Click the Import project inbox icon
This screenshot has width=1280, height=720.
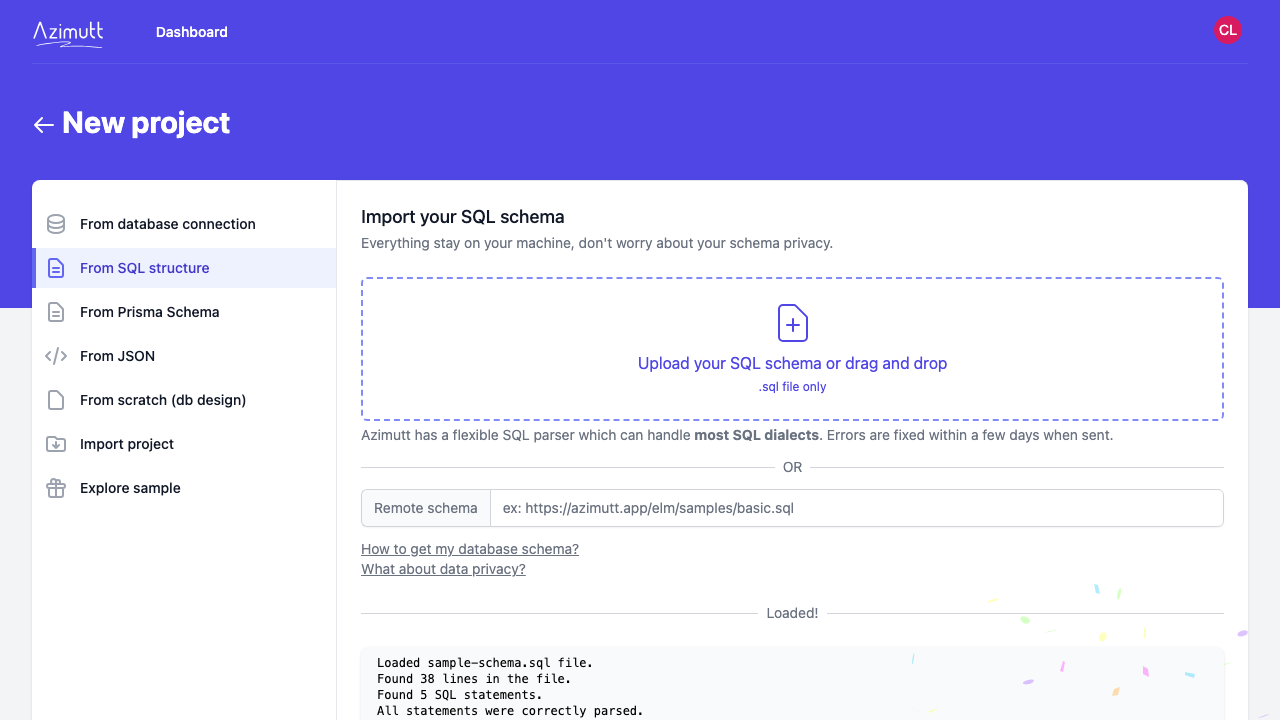(56, 444)
